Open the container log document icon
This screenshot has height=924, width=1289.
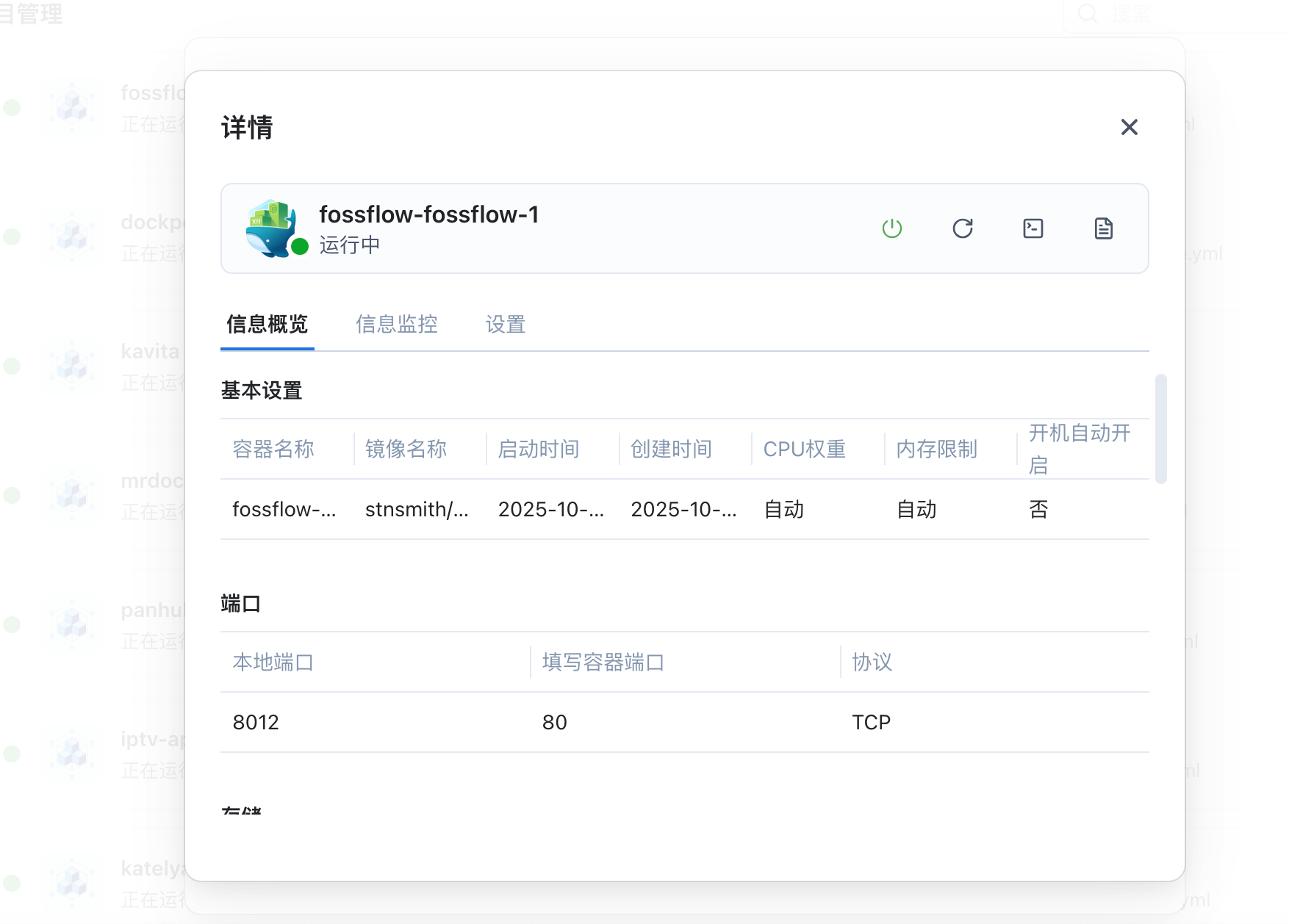pos(1103,228)
